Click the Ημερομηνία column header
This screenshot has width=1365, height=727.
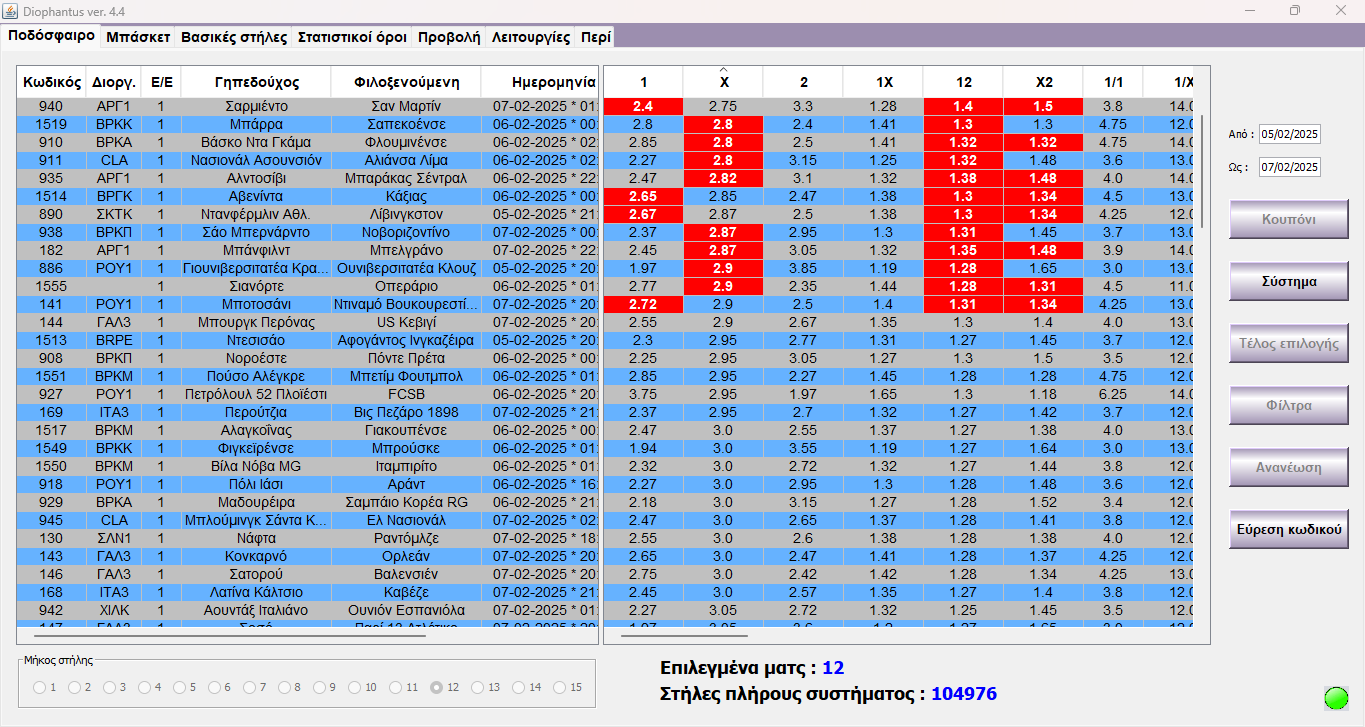pyautogui.click(x=539, y=82)
